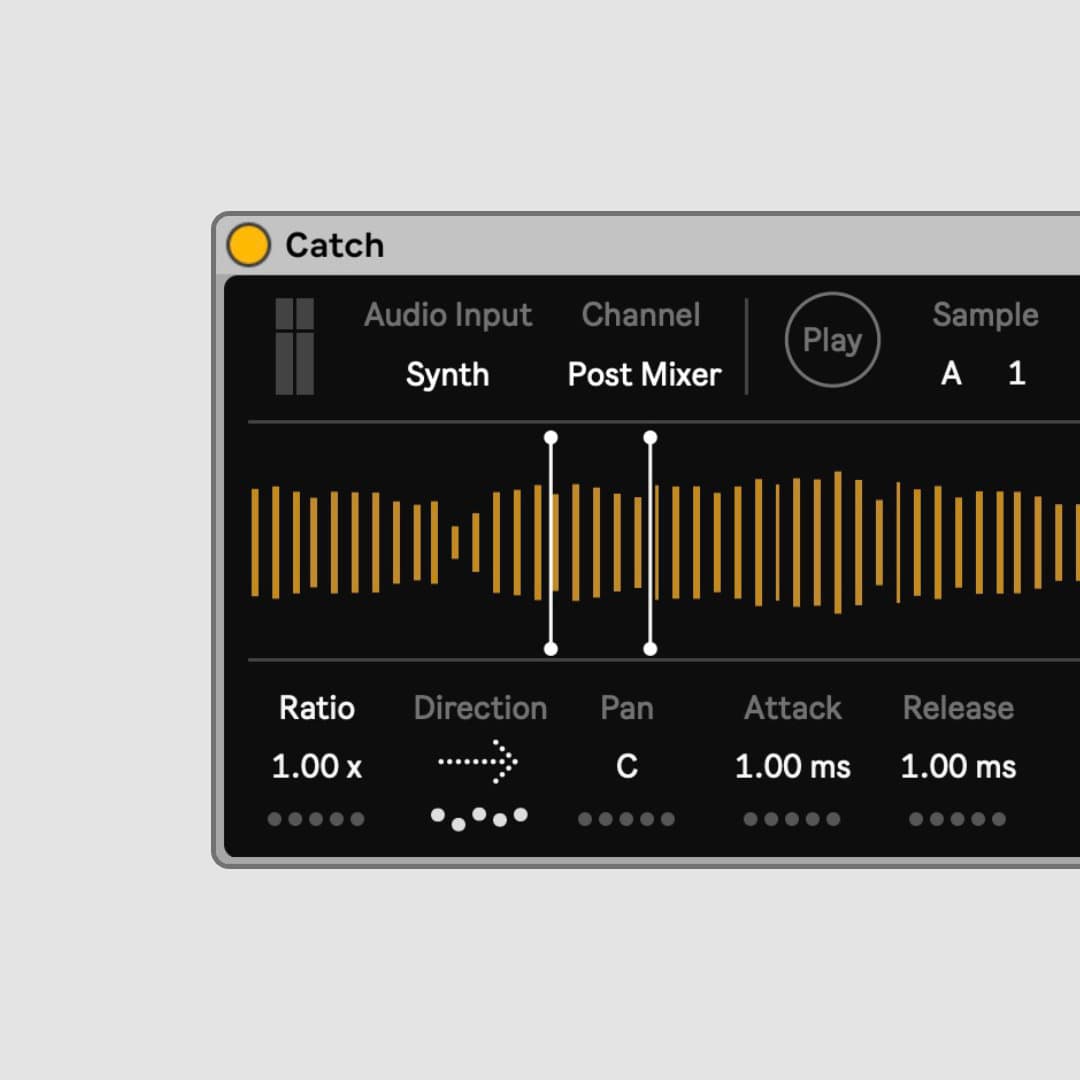Click the Ratio value showing 1.00 x
Screen dimensions: 1080x1080
tap(316, 766)
